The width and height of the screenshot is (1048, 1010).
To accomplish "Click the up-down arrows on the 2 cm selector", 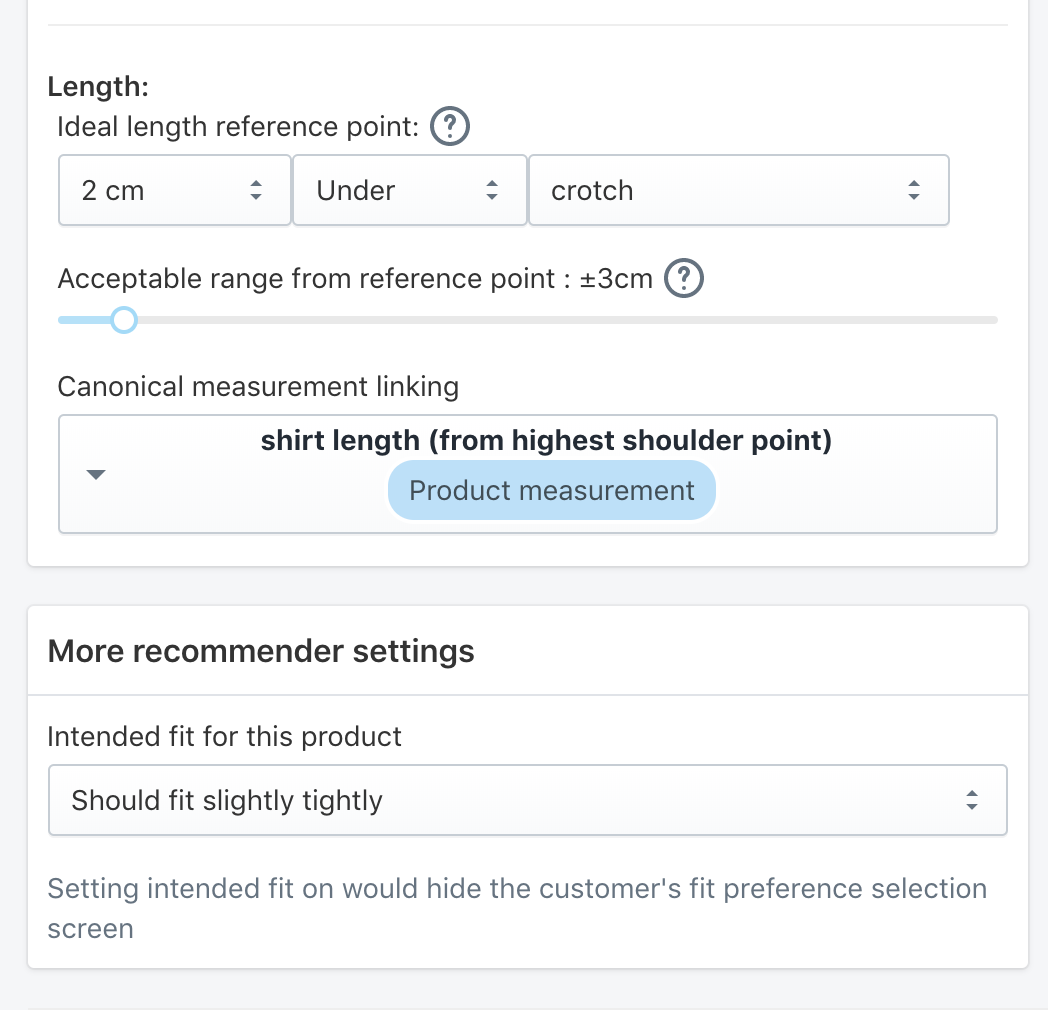I will (258, 190).
